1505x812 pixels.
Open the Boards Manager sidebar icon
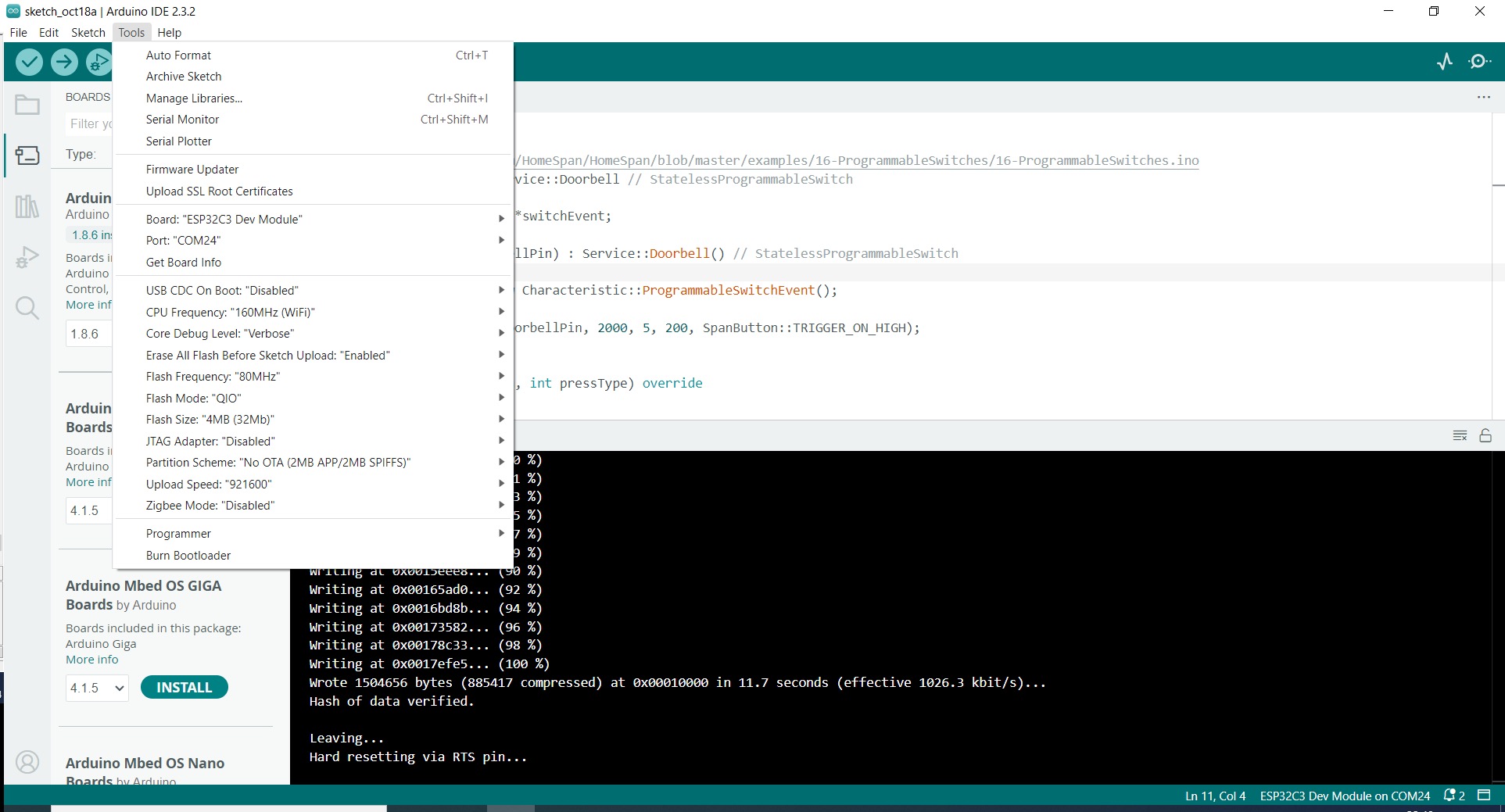click(27, 156)
